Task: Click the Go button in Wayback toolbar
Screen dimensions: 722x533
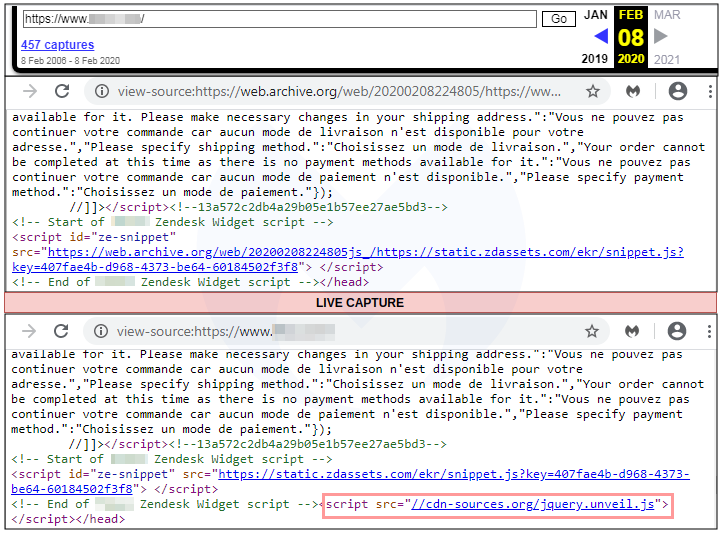Action: point(559,19)
